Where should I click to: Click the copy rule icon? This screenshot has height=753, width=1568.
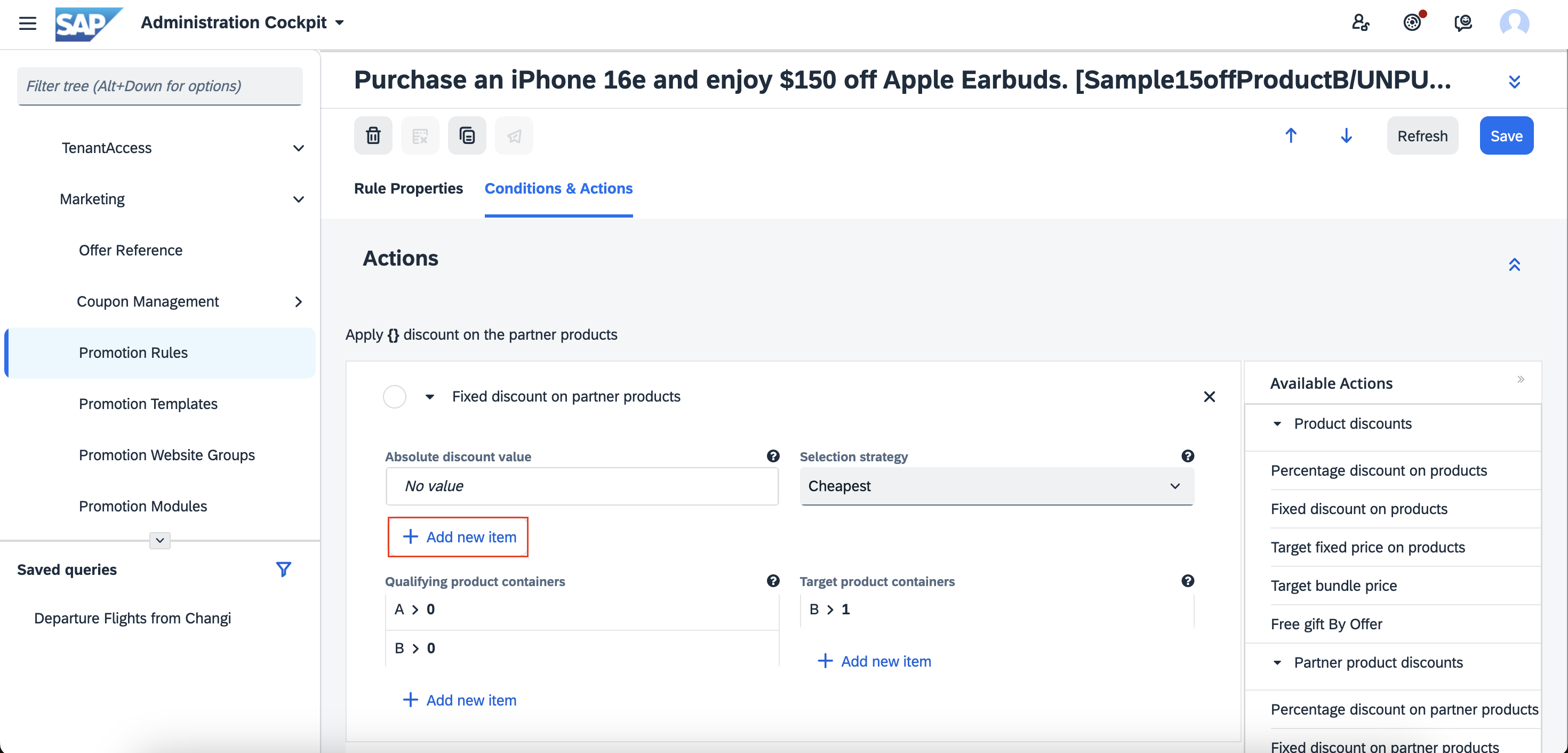467,135
